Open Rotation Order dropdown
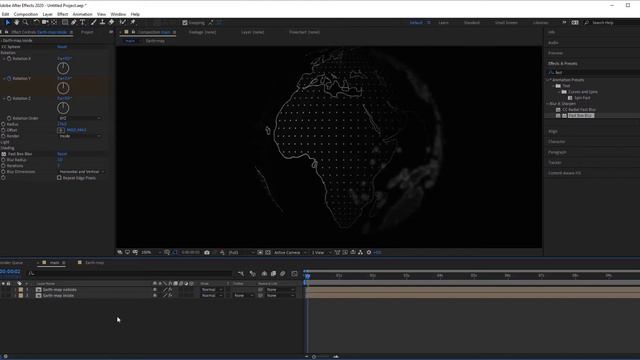This screenshot has height=360, width=640. pyautogui.click(x=80, y=118)
